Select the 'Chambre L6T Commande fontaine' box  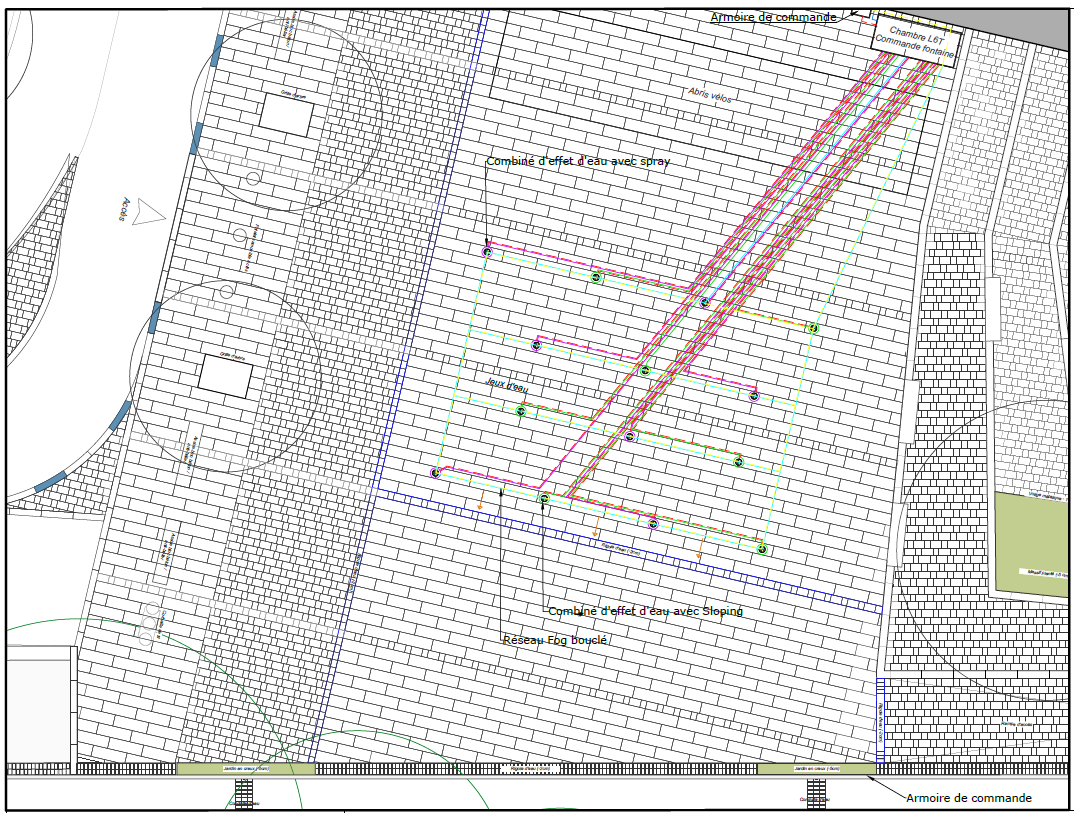tap(916, 40)
